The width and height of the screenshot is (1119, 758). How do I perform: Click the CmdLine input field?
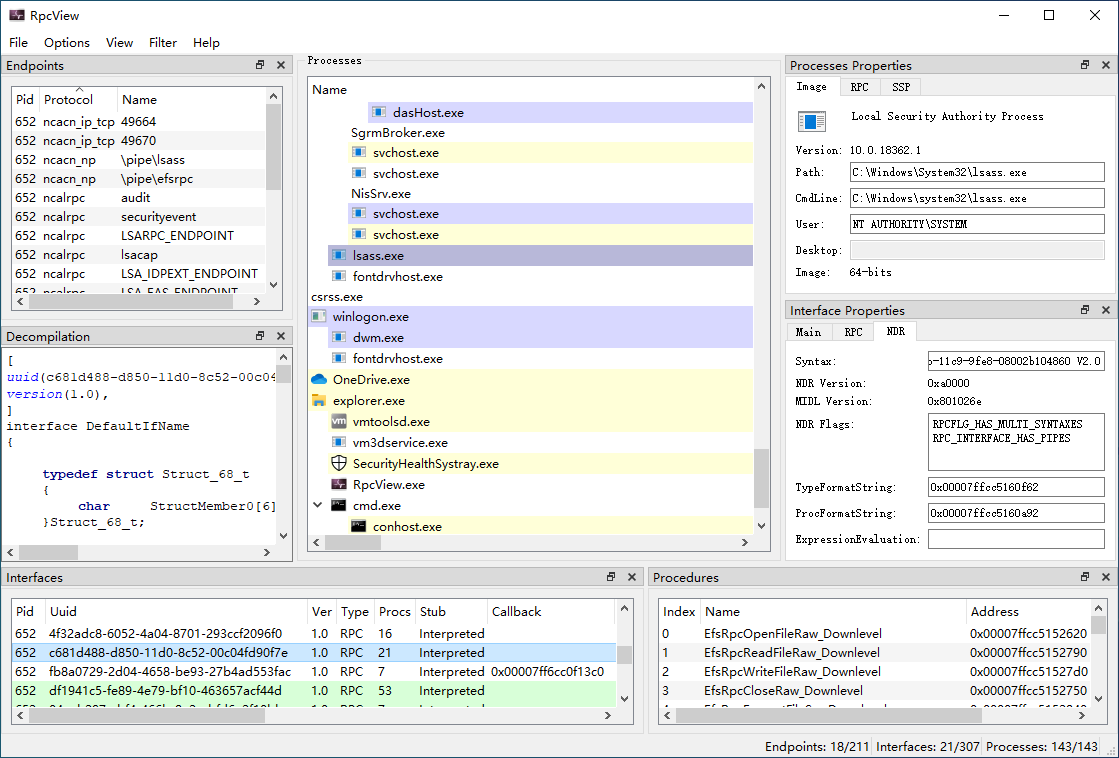(977, 198)
